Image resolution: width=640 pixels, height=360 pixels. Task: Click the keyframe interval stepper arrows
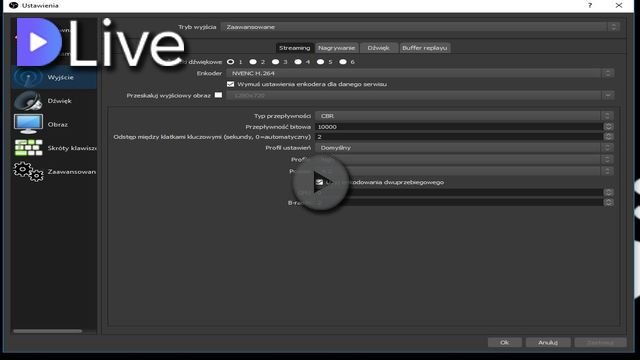(x=609, y=137)
